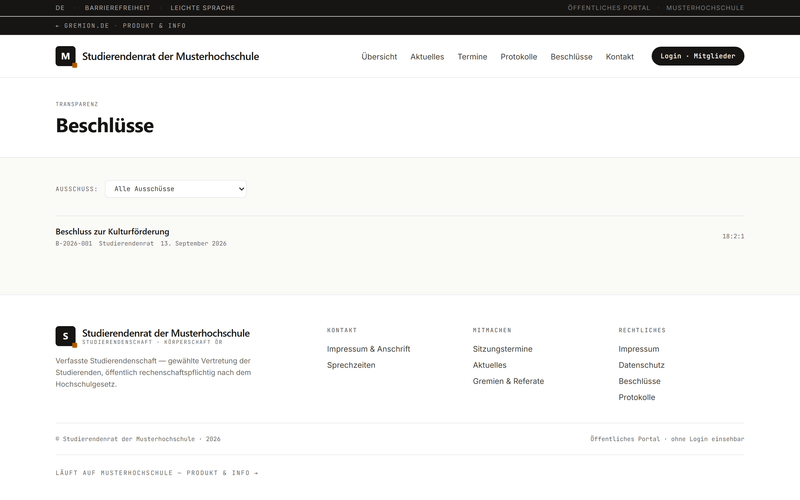Click the vote result 18:2:1
Viewport: 800px width, 500px height.
point(733,236)
